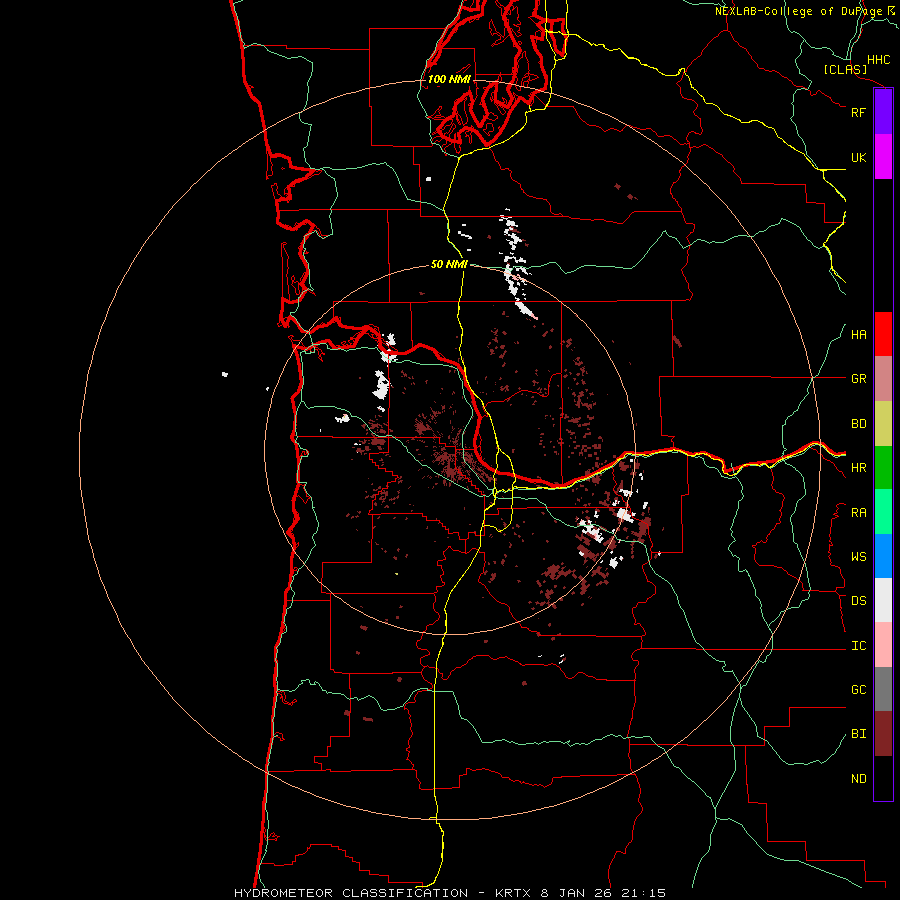
Task: Click the Hydrometeor Classification KRTX title caption
Action: tap(450, 893)
